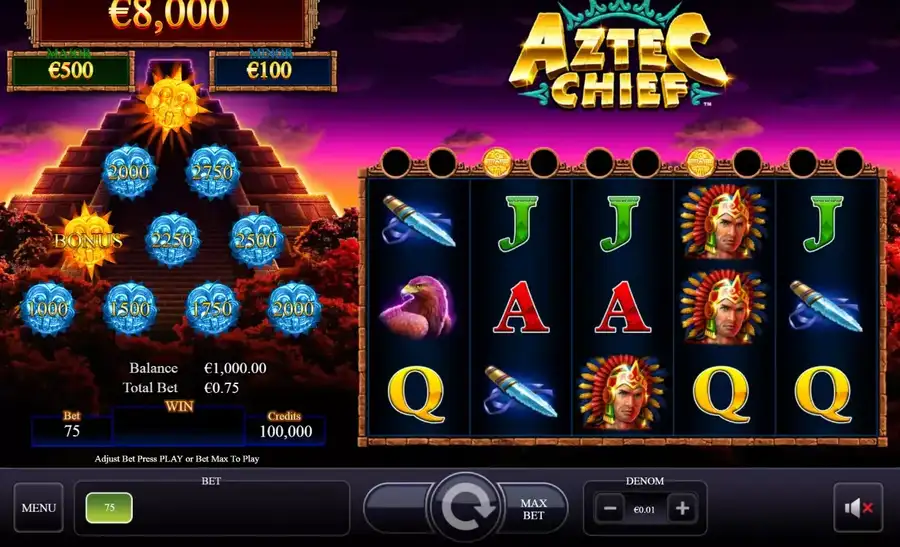Select the green 75 bet option

109,507
